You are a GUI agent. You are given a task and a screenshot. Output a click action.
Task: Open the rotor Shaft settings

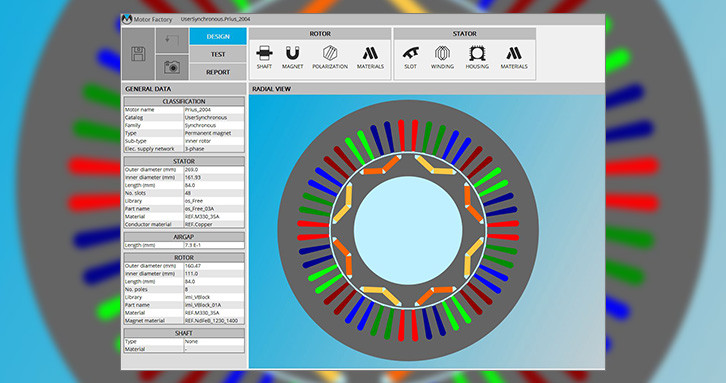(x=264, y=57)
